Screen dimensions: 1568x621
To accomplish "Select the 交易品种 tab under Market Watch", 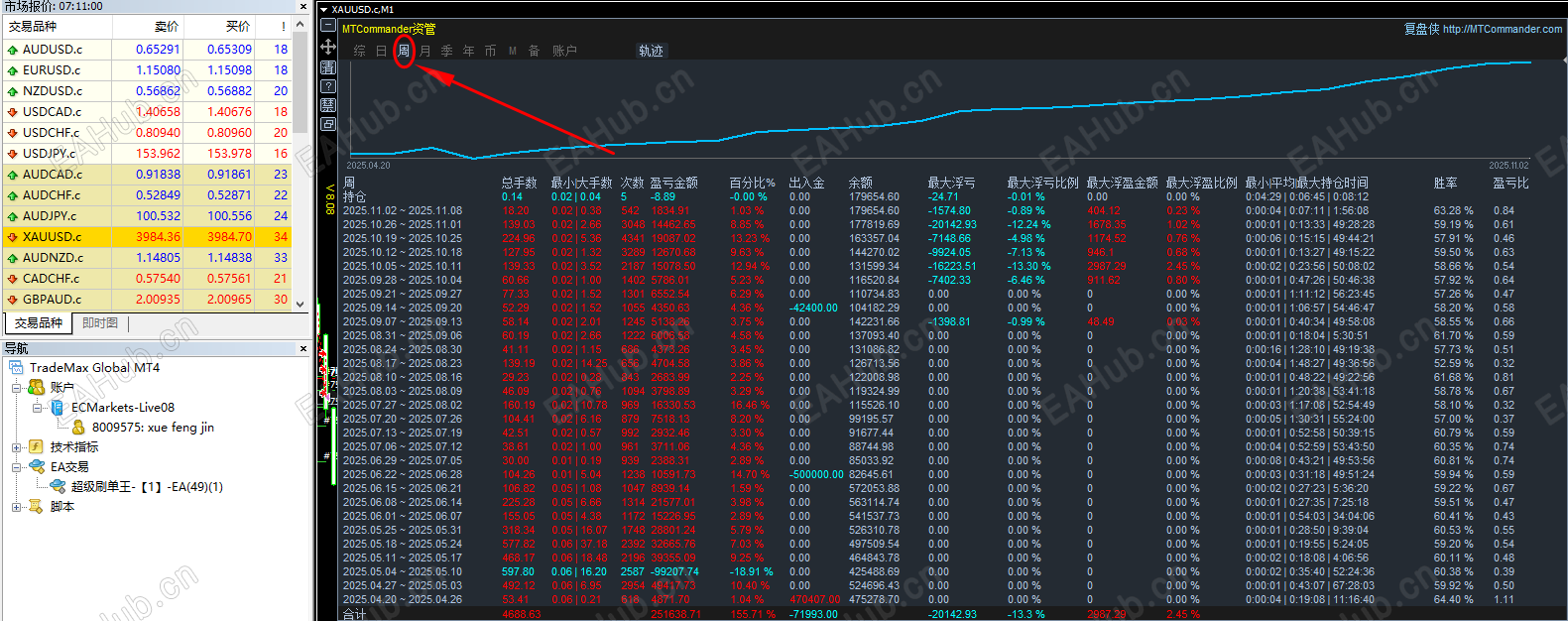I will (39, 323).
